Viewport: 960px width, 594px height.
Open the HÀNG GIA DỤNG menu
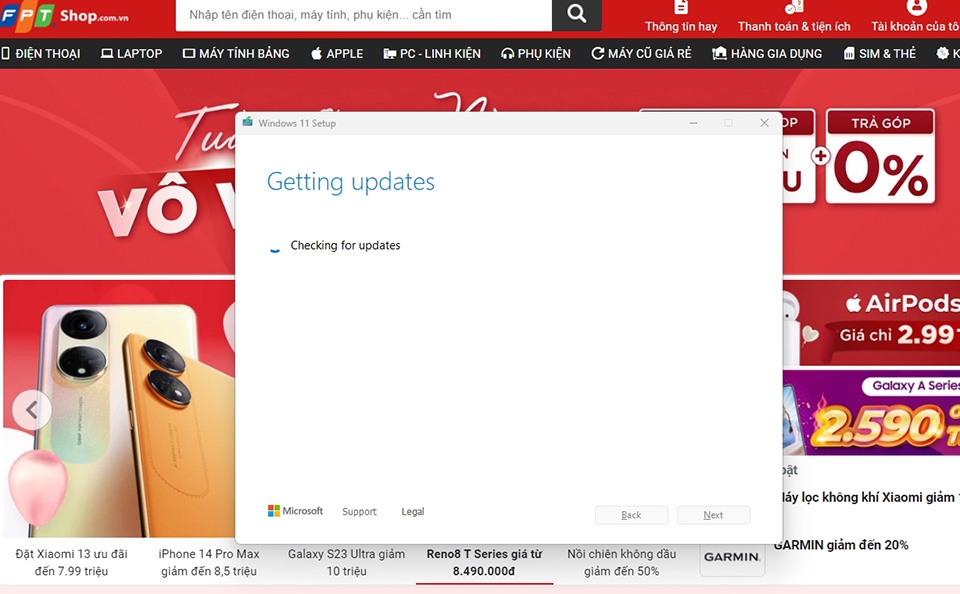(x=767, y=54)
